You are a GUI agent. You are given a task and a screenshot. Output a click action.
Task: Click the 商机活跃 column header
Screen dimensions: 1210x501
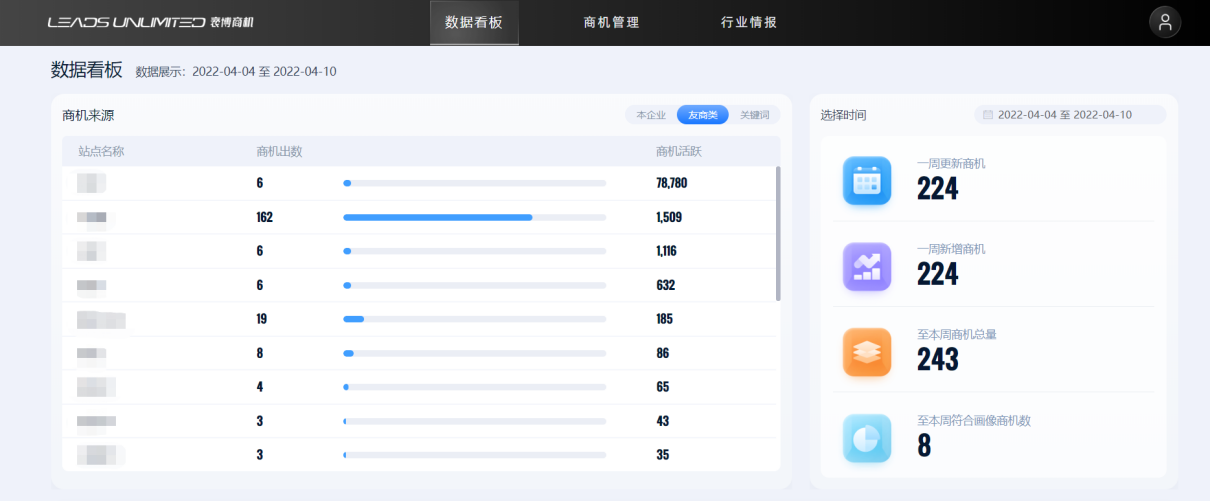(678, 151)
